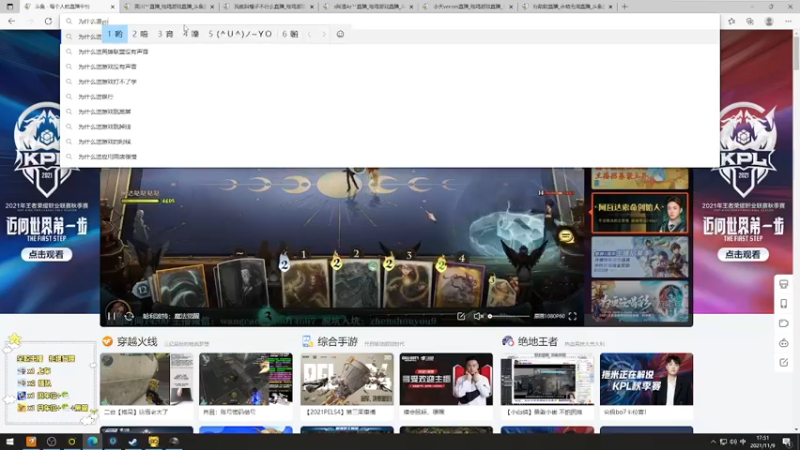Expand the system tray hidden icons chevron

[713, 442]
